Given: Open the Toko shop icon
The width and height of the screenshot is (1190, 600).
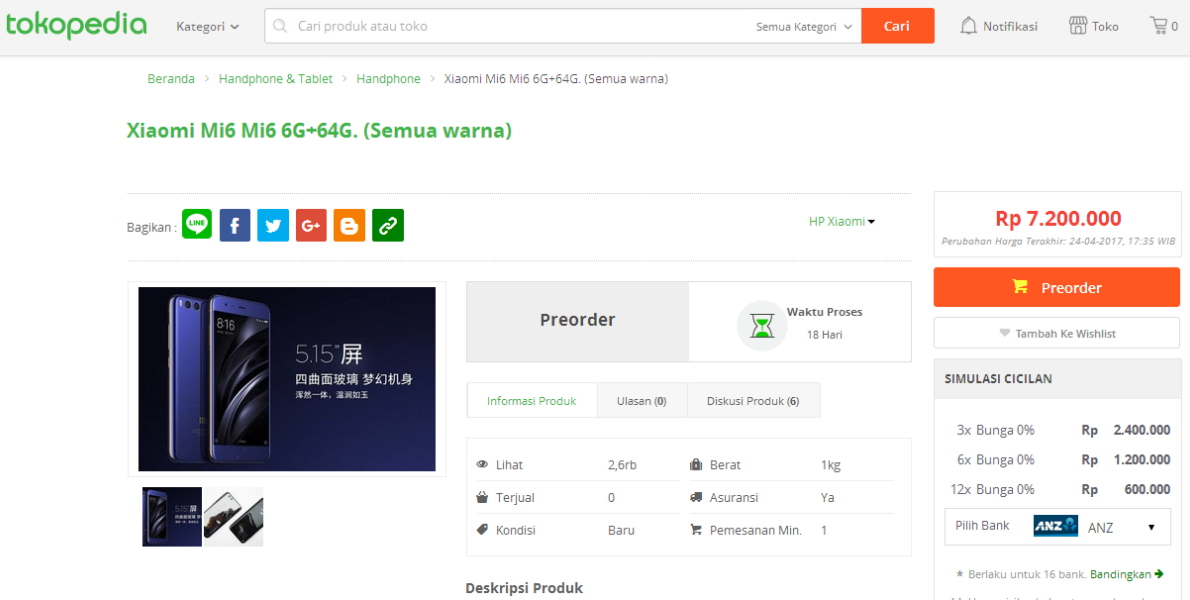Looking at the screenshot, I should [1078, 26].
